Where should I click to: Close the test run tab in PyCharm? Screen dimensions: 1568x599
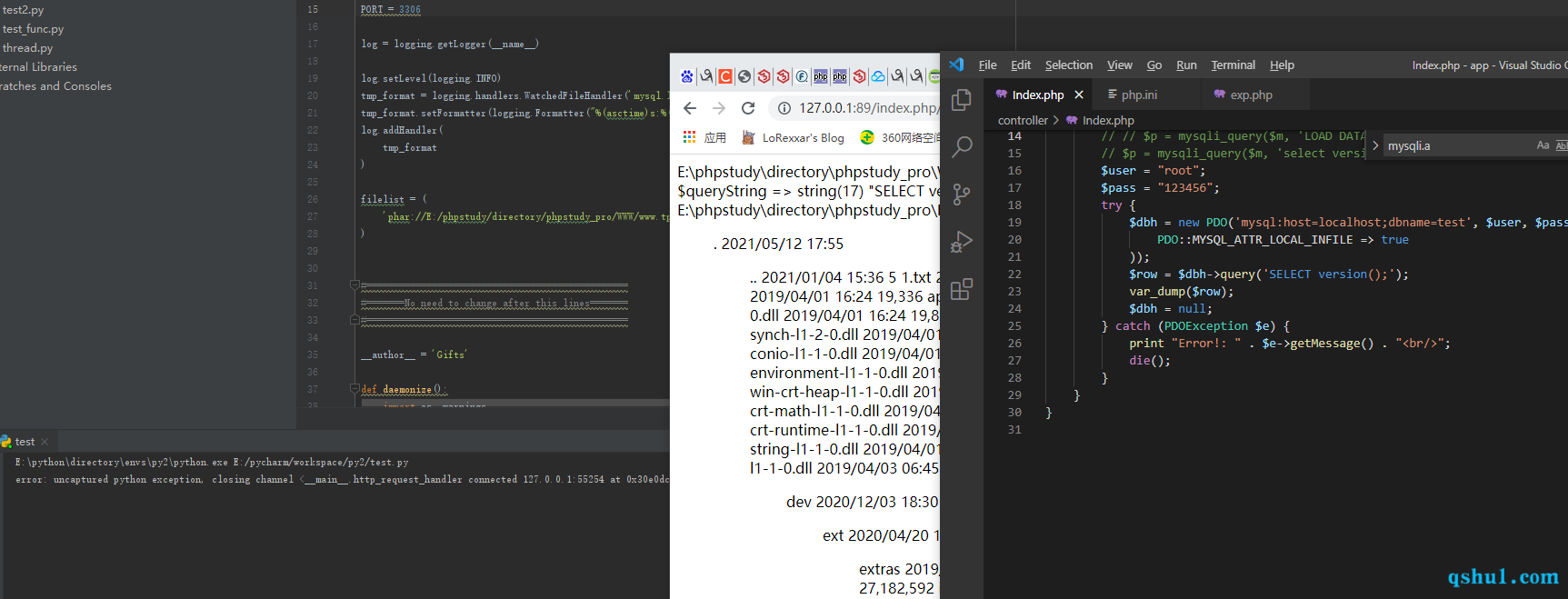click(x=45, y=442)
